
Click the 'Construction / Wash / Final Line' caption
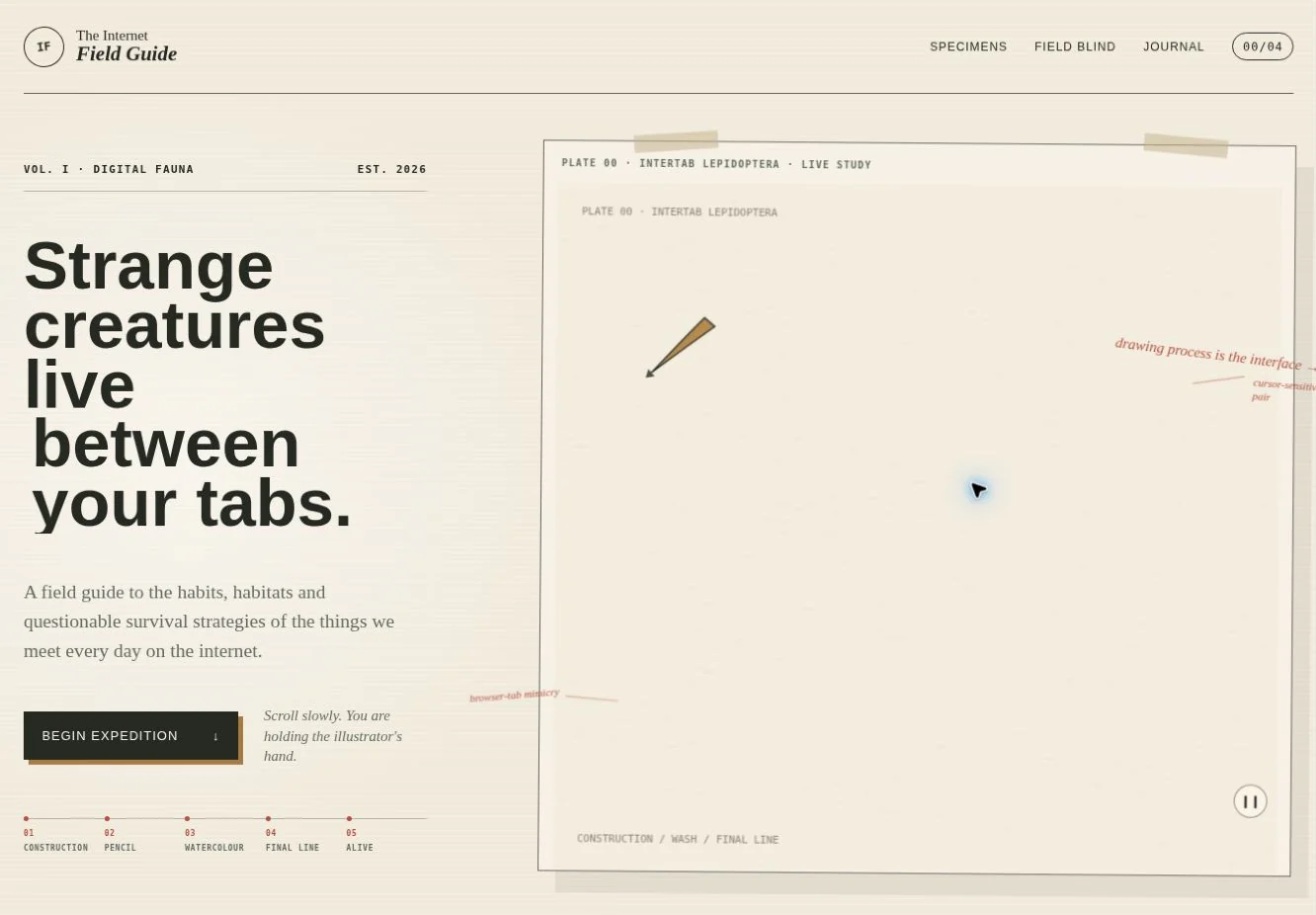[678, 839]
